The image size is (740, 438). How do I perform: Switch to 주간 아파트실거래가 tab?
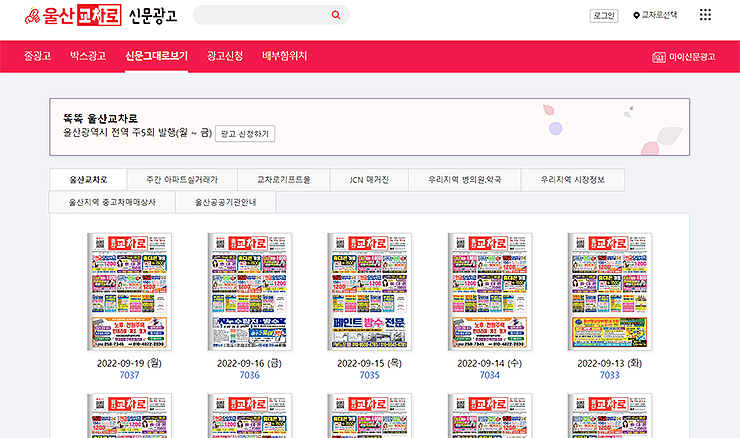point(182,179)
